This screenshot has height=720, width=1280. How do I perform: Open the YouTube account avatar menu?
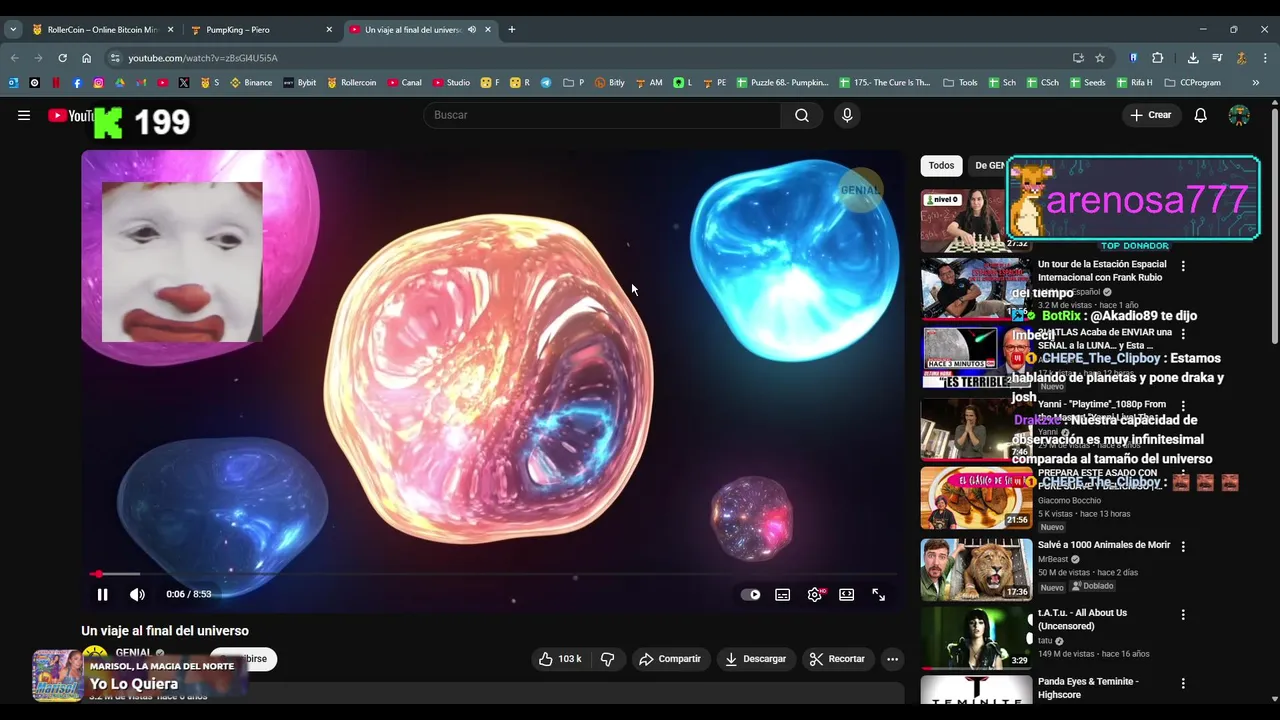click(x=1239, y=115)
